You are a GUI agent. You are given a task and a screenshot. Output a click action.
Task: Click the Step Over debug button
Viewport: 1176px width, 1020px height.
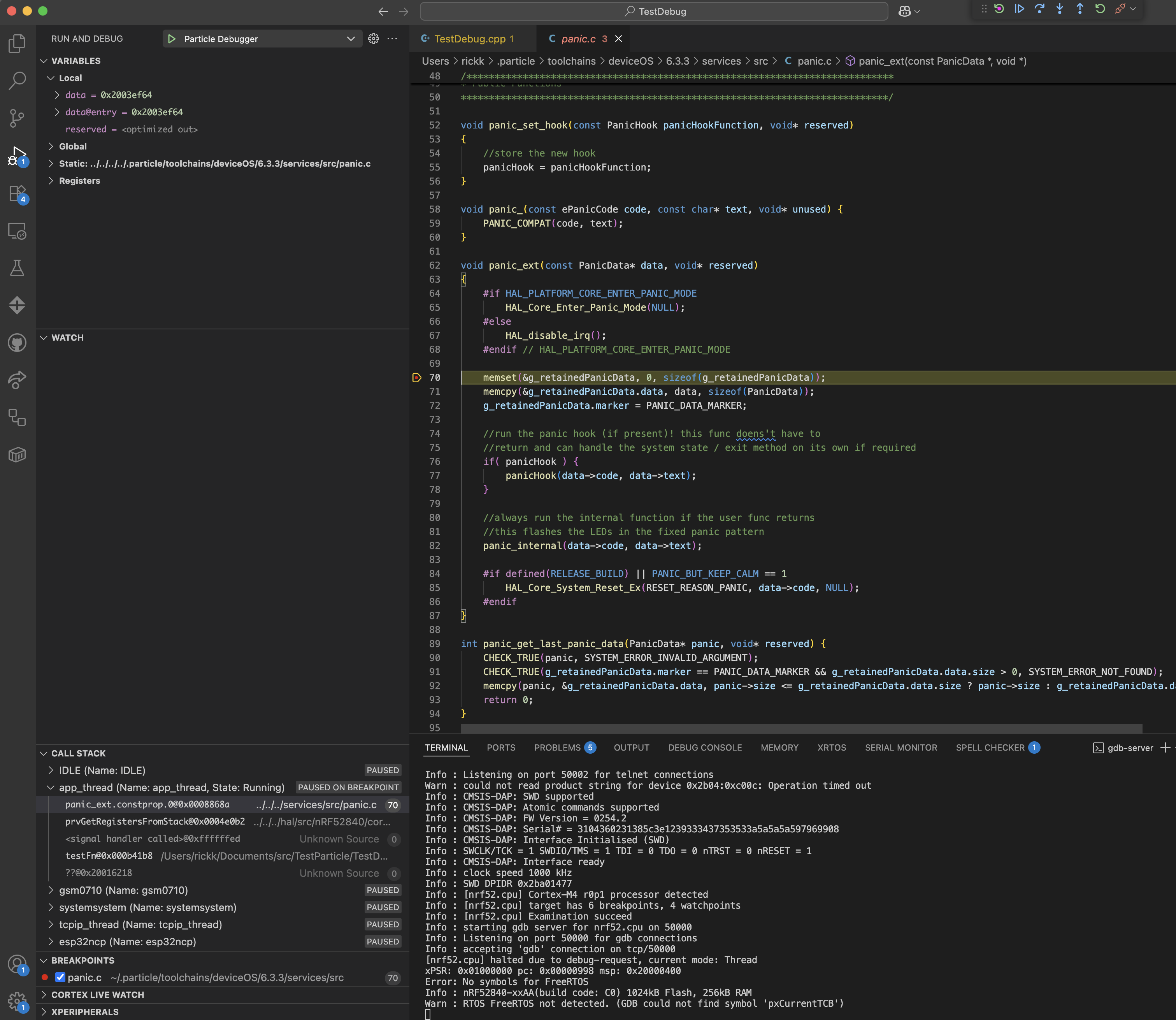[x=1039, y=9]
